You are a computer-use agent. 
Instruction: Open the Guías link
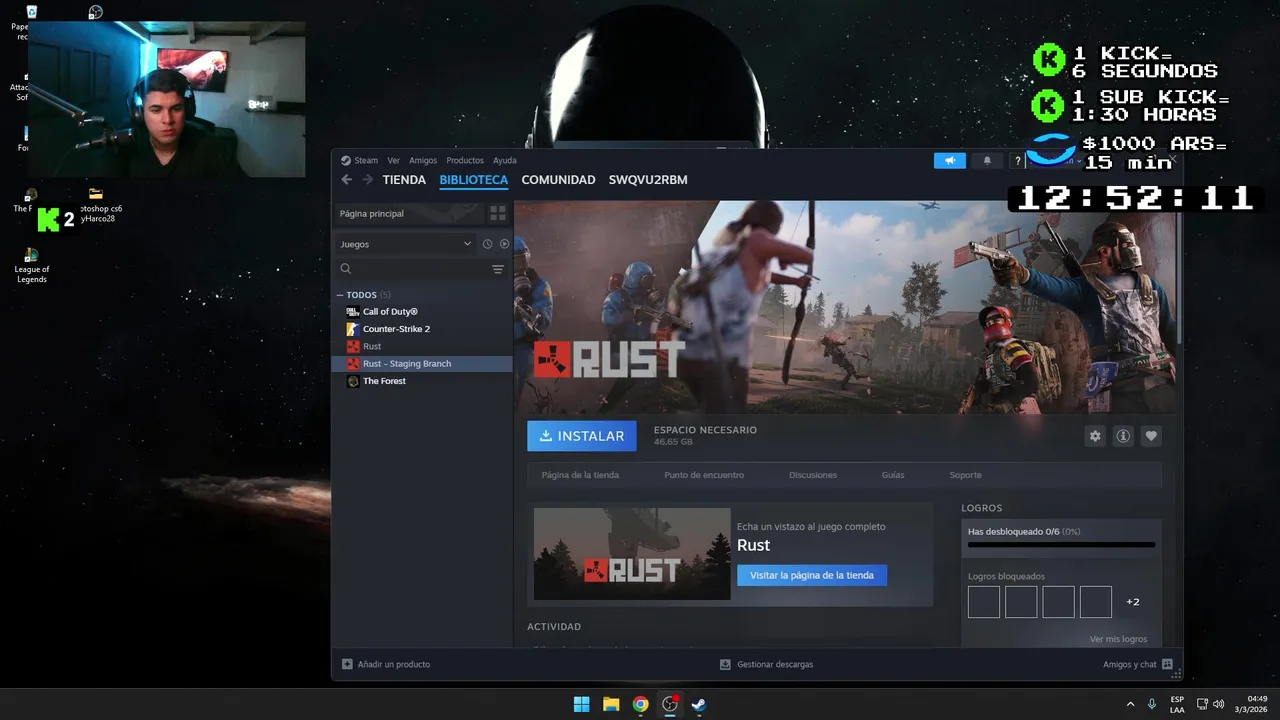click(893, 475)
